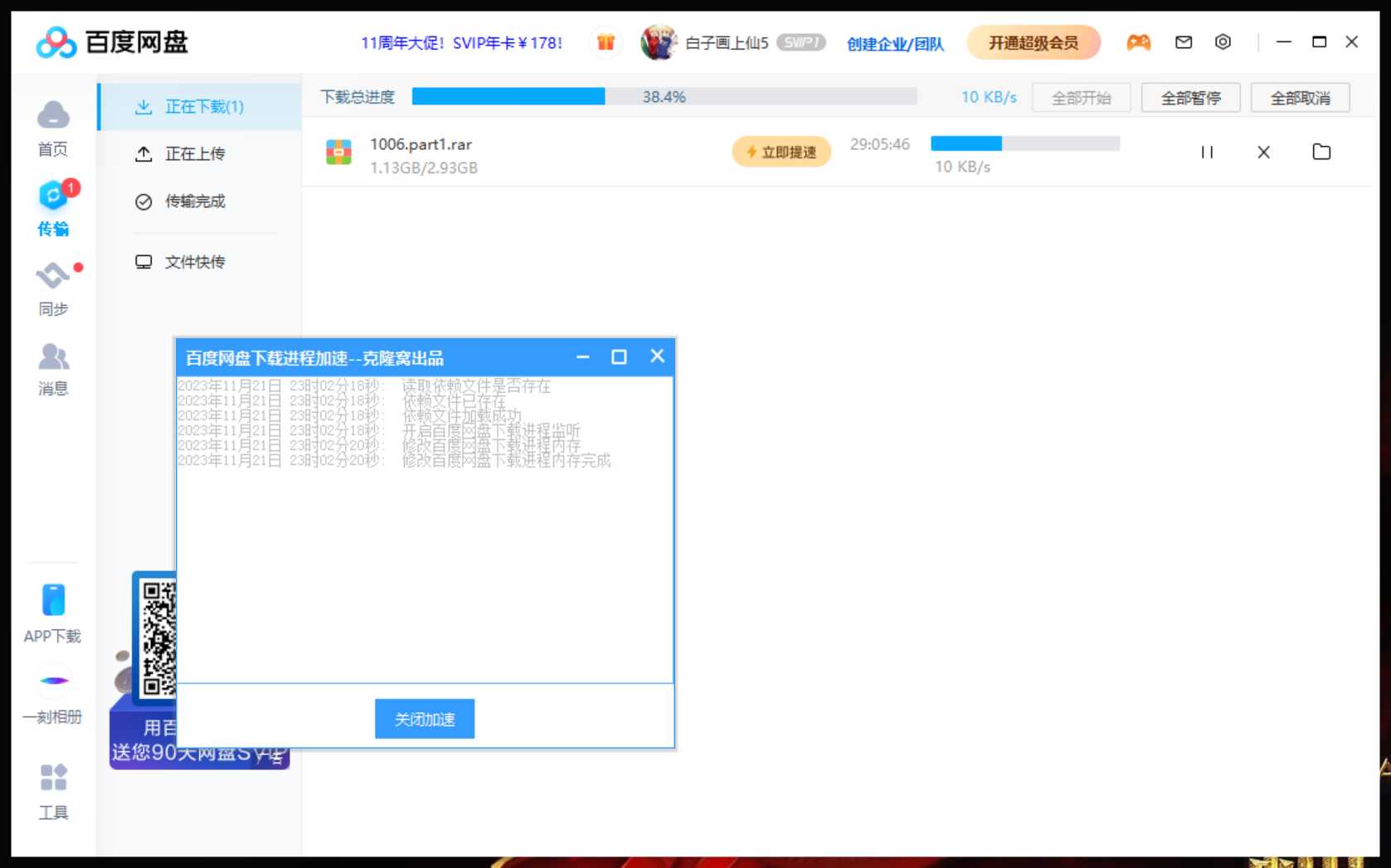Image resolution: width=1391 pixels, height=868 pixels.
Task: Click the 立即提速 speed-up button
Action: pyautogui.click(x=781, y=152)
